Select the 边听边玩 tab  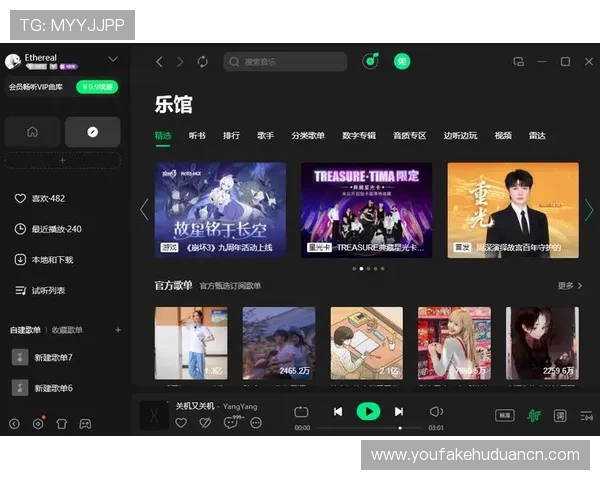pyautogui.click(x=460, y=136)
